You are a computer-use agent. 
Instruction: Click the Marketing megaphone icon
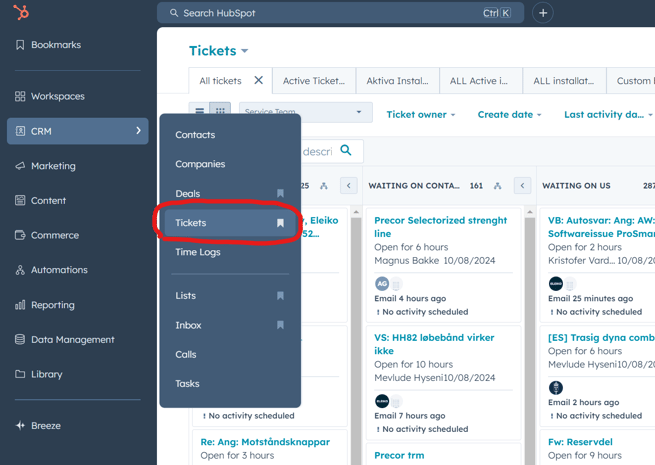pos(20,166)
